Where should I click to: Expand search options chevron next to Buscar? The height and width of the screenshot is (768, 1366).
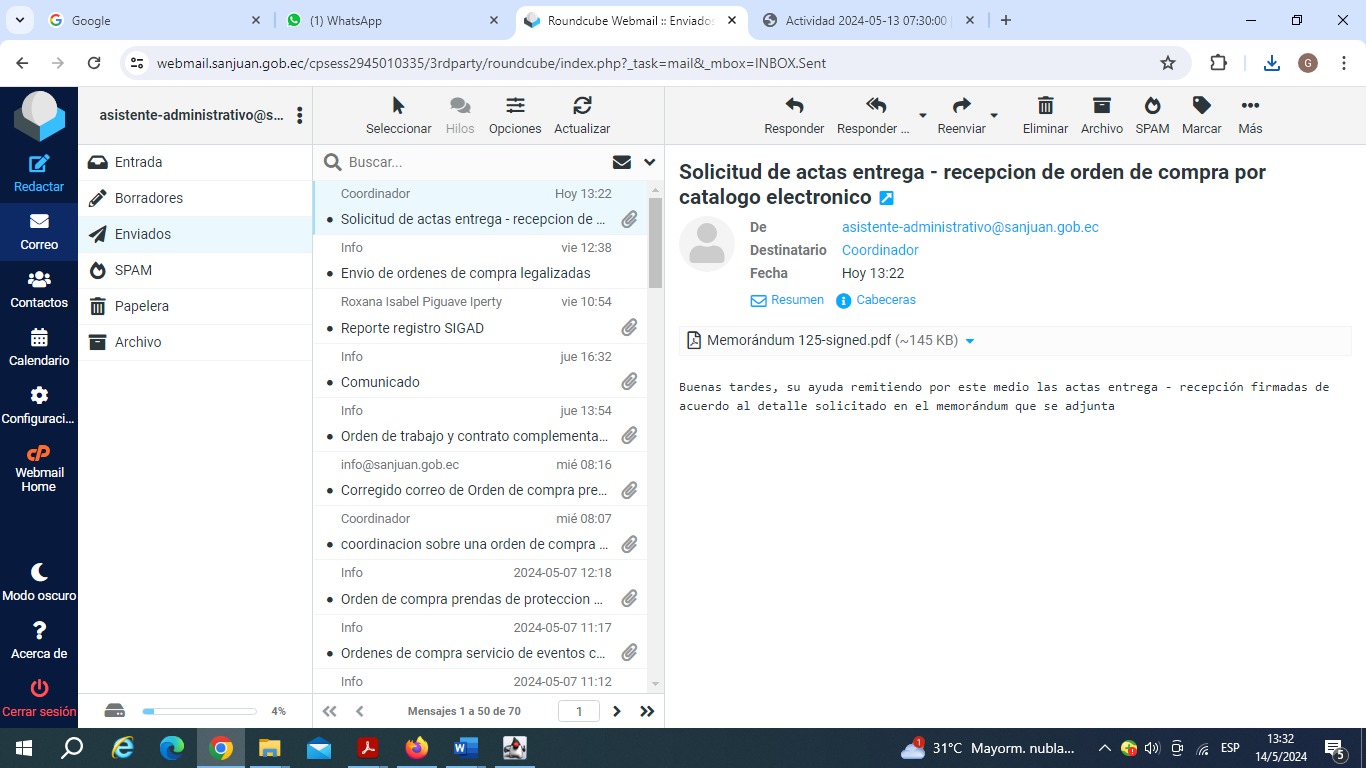(649, 162)
